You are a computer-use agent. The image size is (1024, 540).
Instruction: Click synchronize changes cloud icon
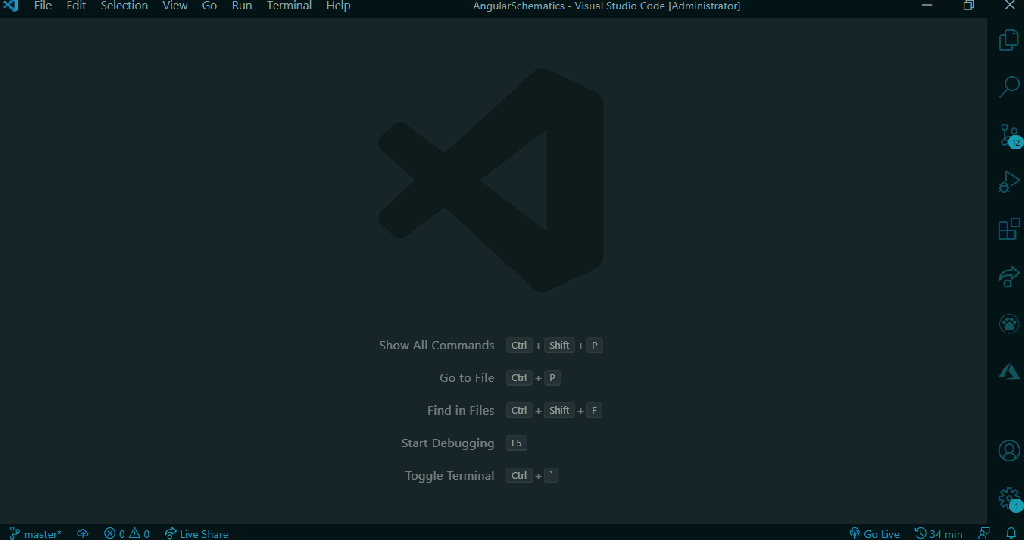click(83, 533)
